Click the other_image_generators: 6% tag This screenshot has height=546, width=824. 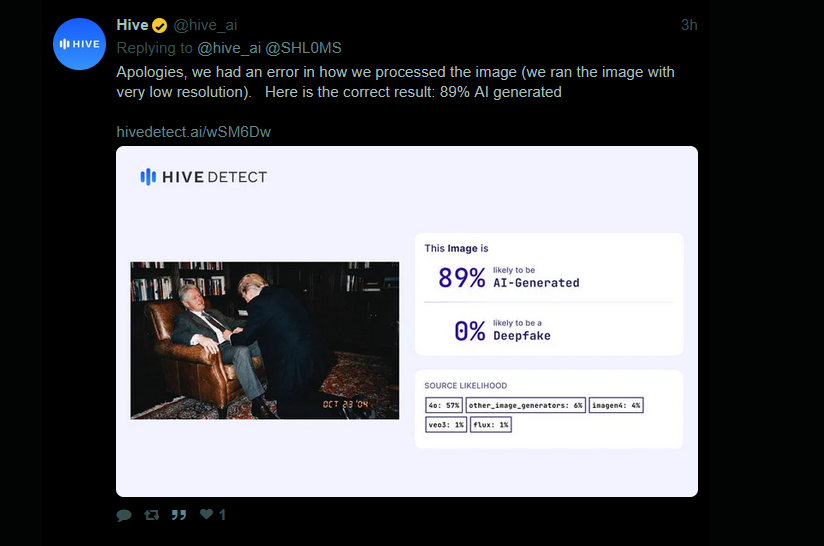point(526,405)
